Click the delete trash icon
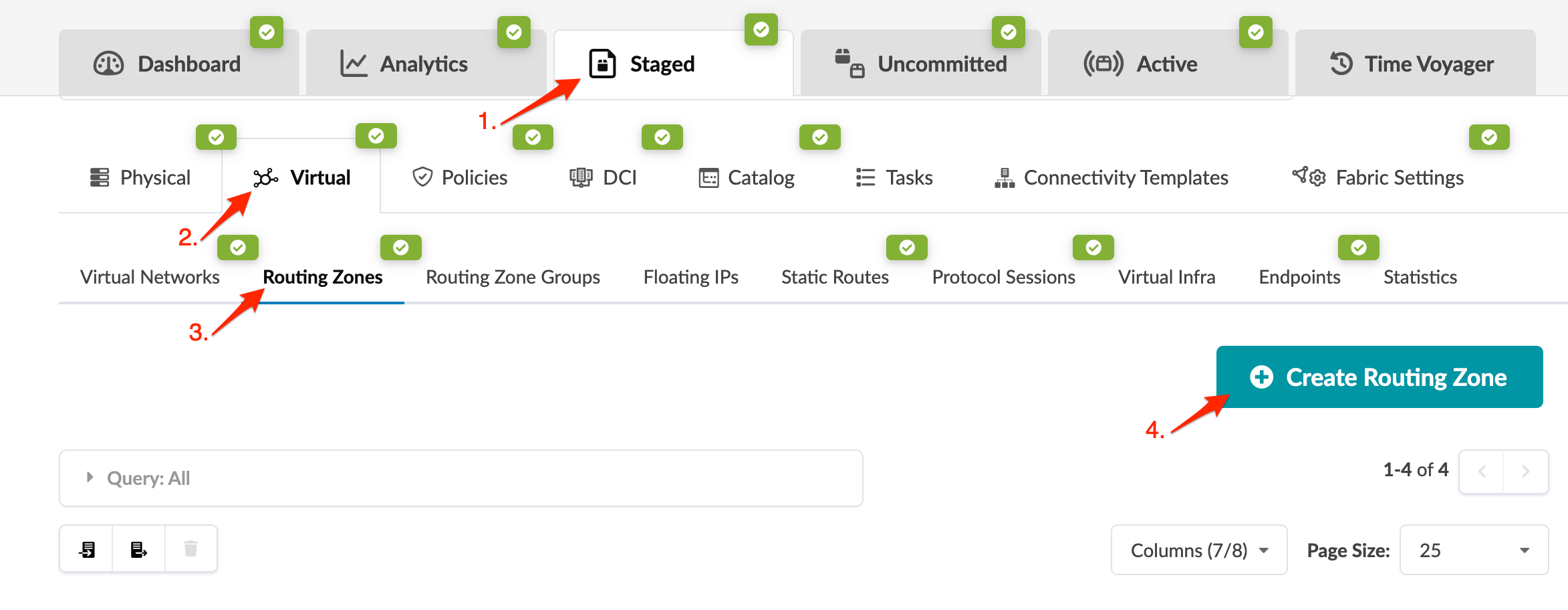Viewport: 1568px width, 610px height. (x=191, y=549)
